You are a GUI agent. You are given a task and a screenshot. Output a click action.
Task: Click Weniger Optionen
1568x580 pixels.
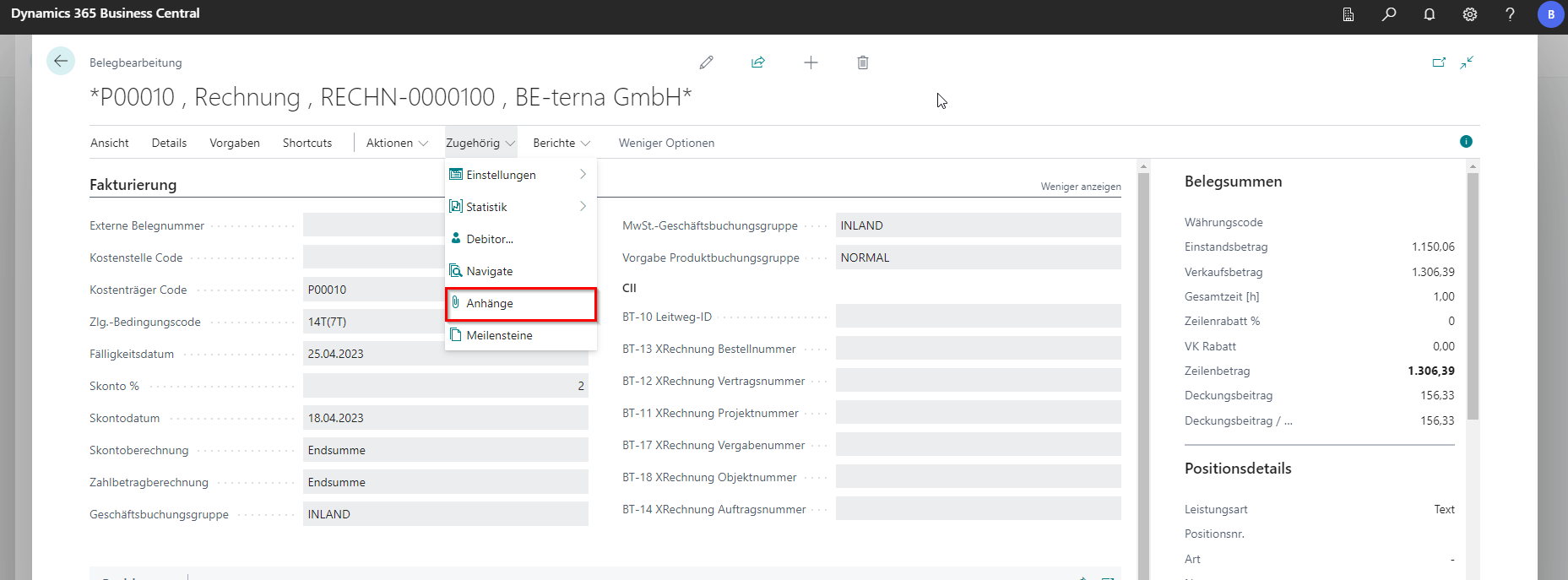point(666,143)
